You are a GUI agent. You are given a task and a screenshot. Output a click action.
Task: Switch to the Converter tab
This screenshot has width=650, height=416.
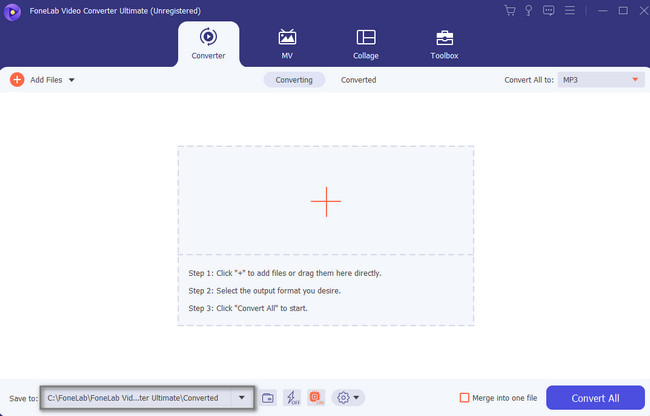[208, 44]
